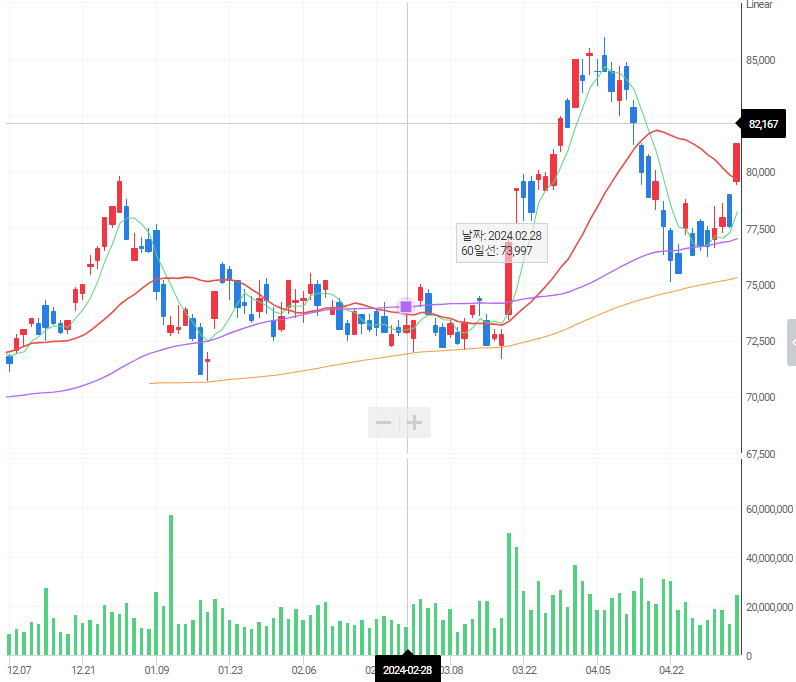
Task: Click the 12.07 date axis label
Action: point(19,670)
